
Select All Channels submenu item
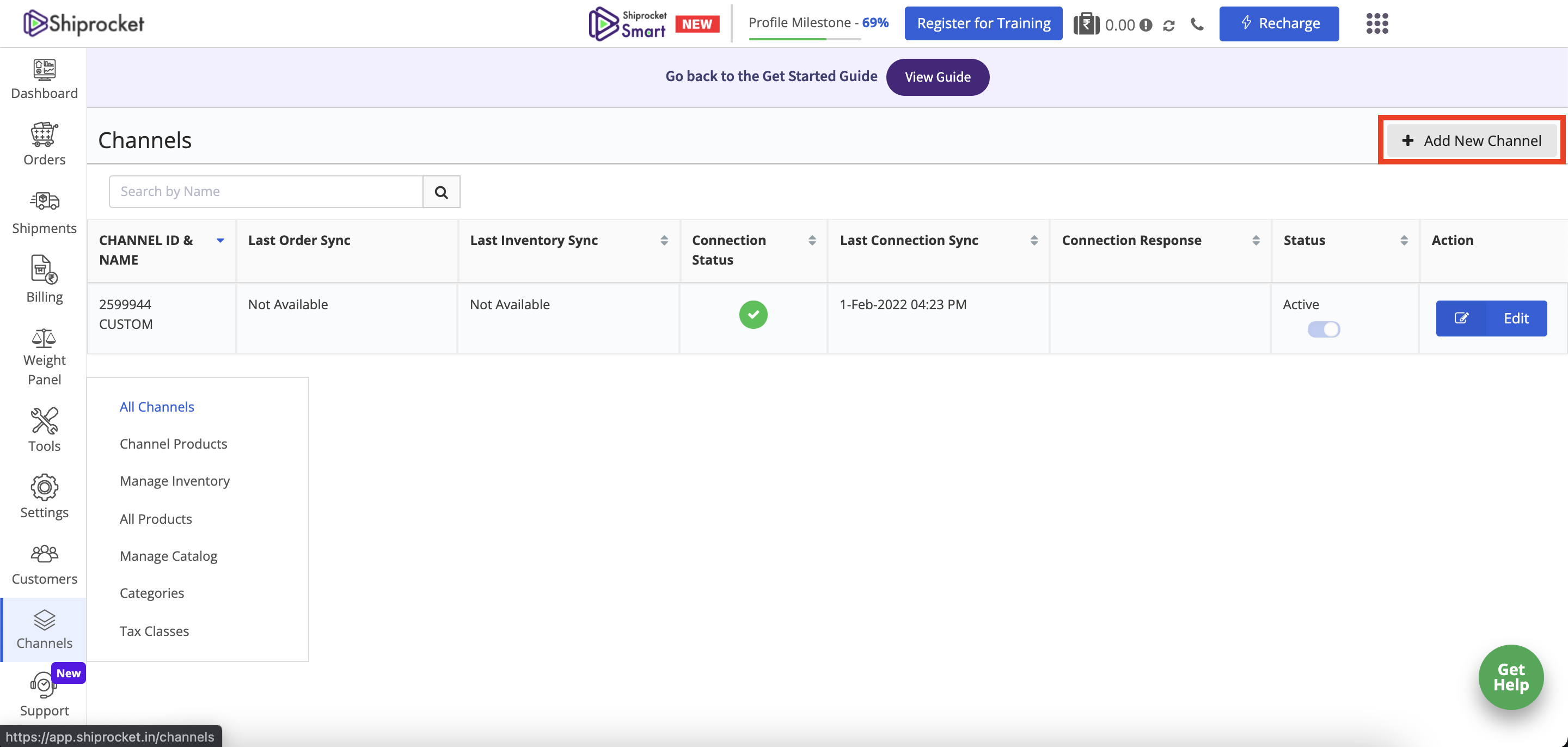point(157,407)
